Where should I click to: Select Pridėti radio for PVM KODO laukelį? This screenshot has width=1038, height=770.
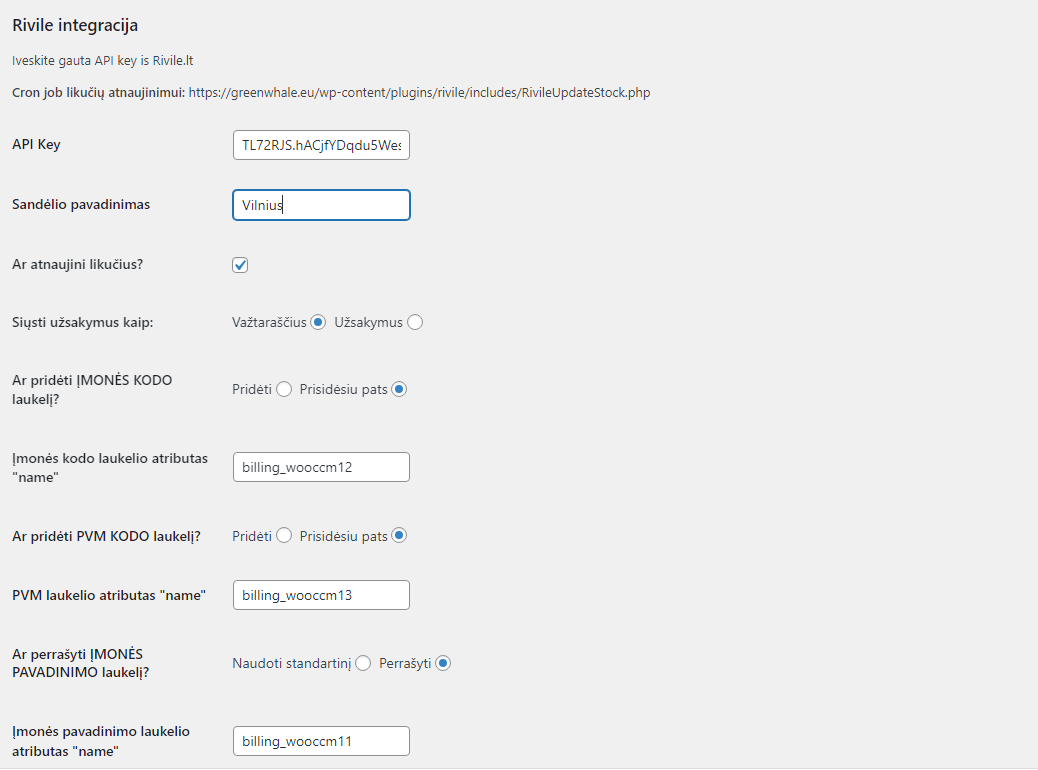[x=284, y=536]
